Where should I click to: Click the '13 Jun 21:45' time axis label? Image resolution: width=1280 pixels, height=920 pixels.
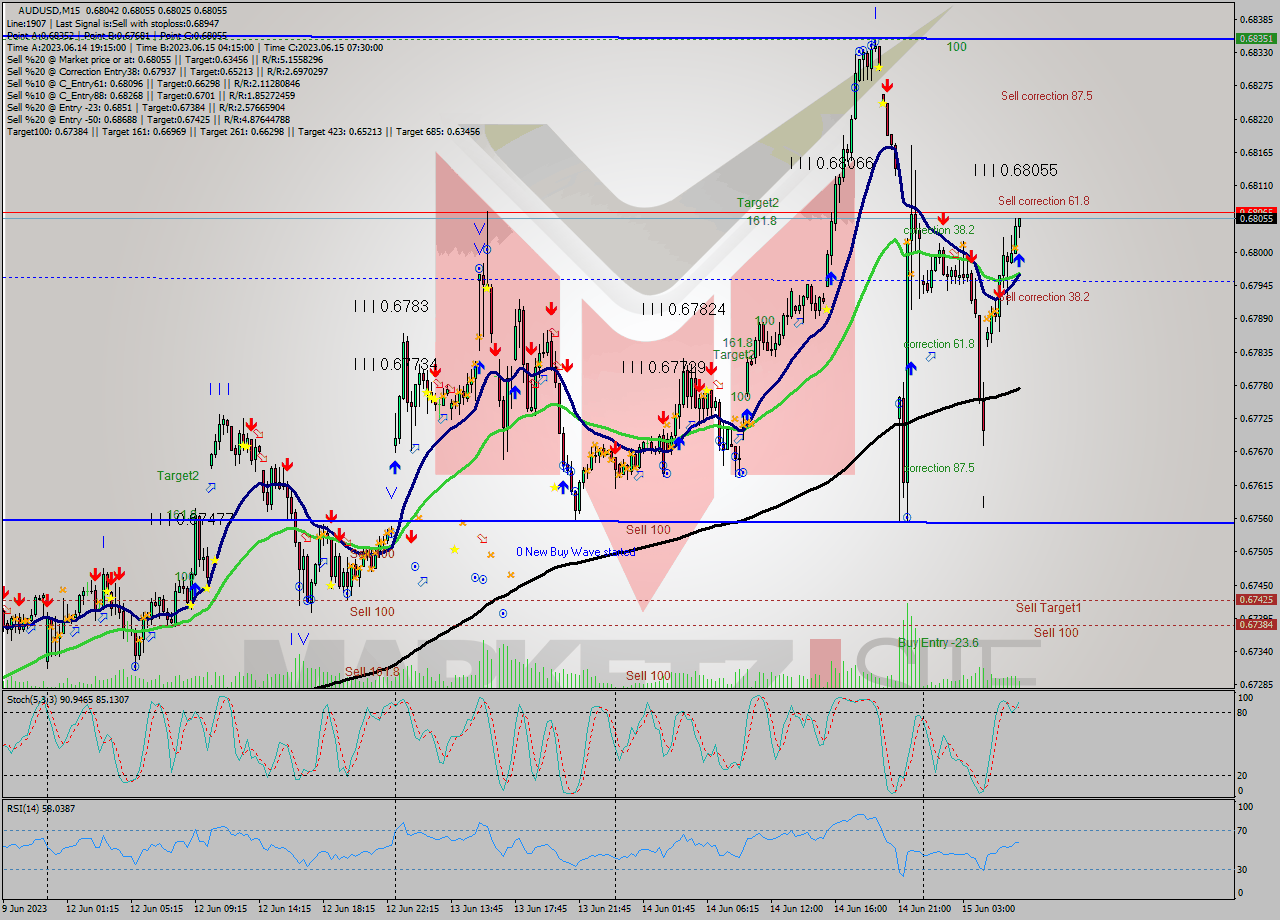click(x=604, y=909)
